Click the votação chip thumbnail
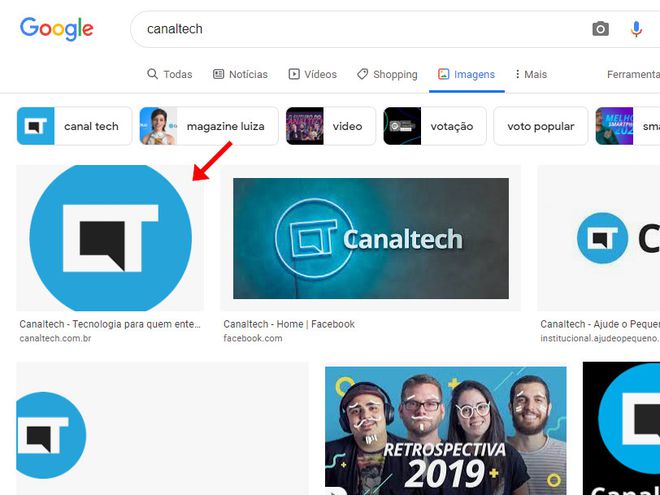The width and height of the screenshot is (660, 495). [x=402, y=126]
